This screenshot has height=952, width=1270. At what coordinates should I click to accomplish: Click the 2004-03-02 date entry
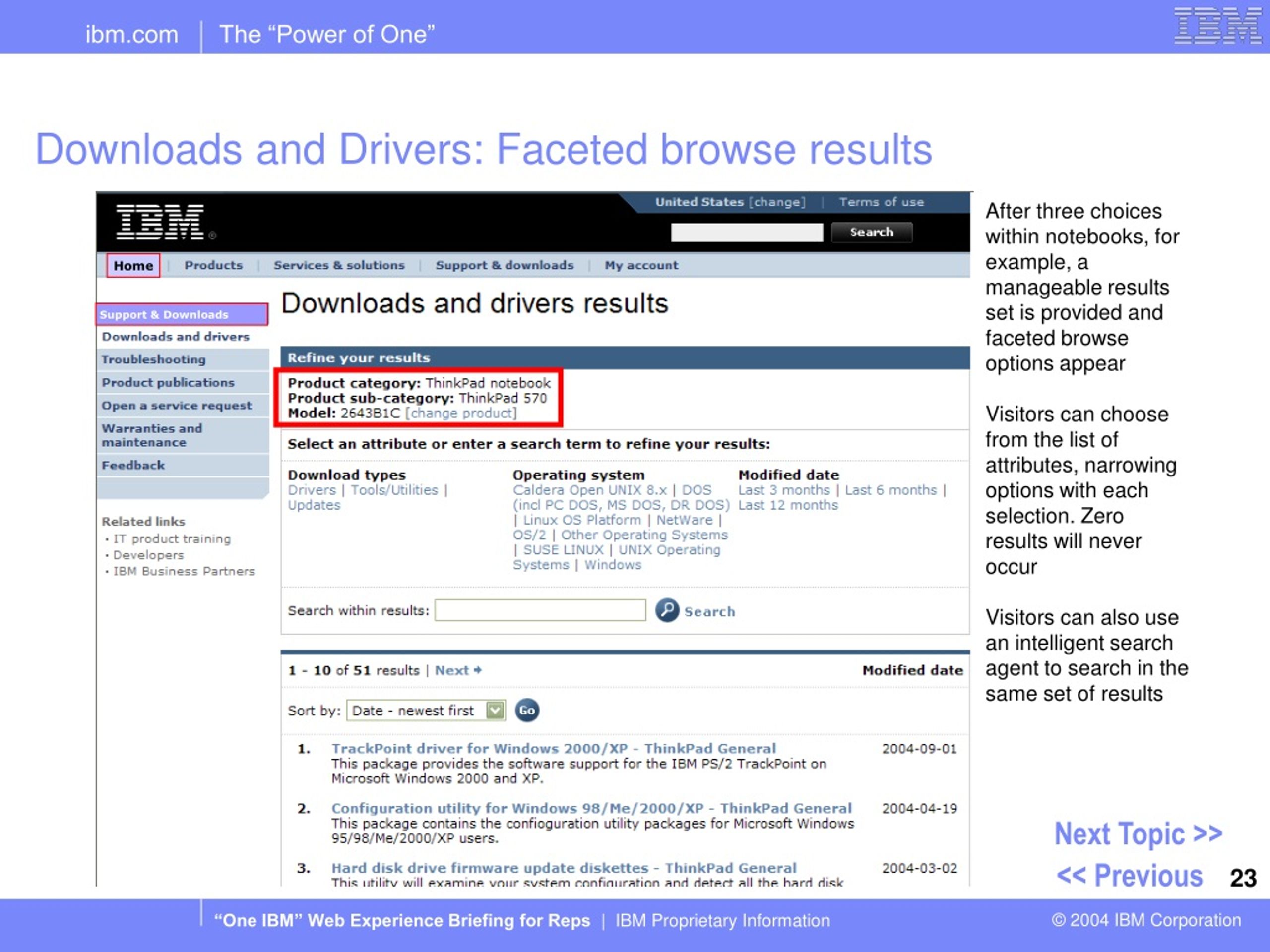coord(919,868)
